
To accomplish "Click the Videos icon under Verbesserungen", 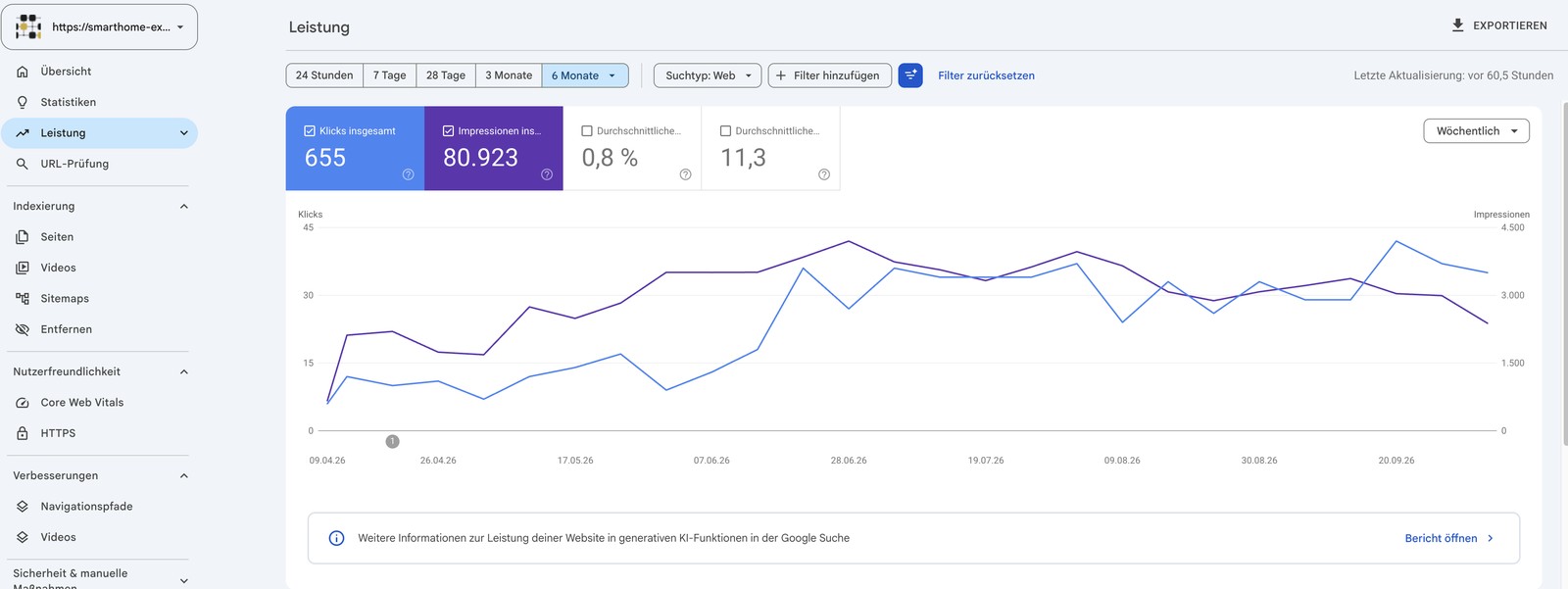I will (x=23, y=537).
